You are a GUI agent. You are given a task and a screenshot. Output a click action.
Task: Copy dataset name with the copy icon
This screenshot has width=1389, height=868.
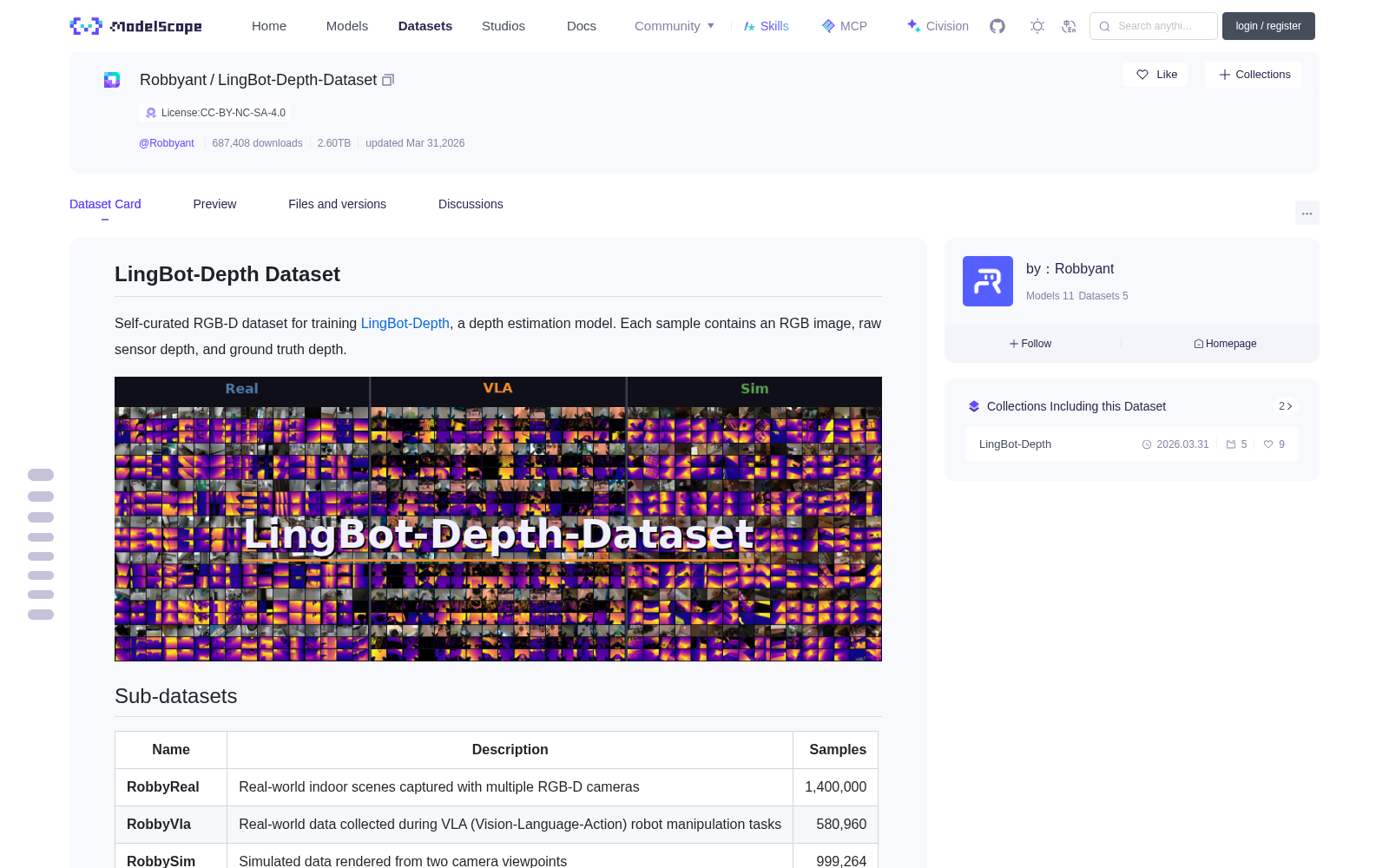tap(388, 80)
